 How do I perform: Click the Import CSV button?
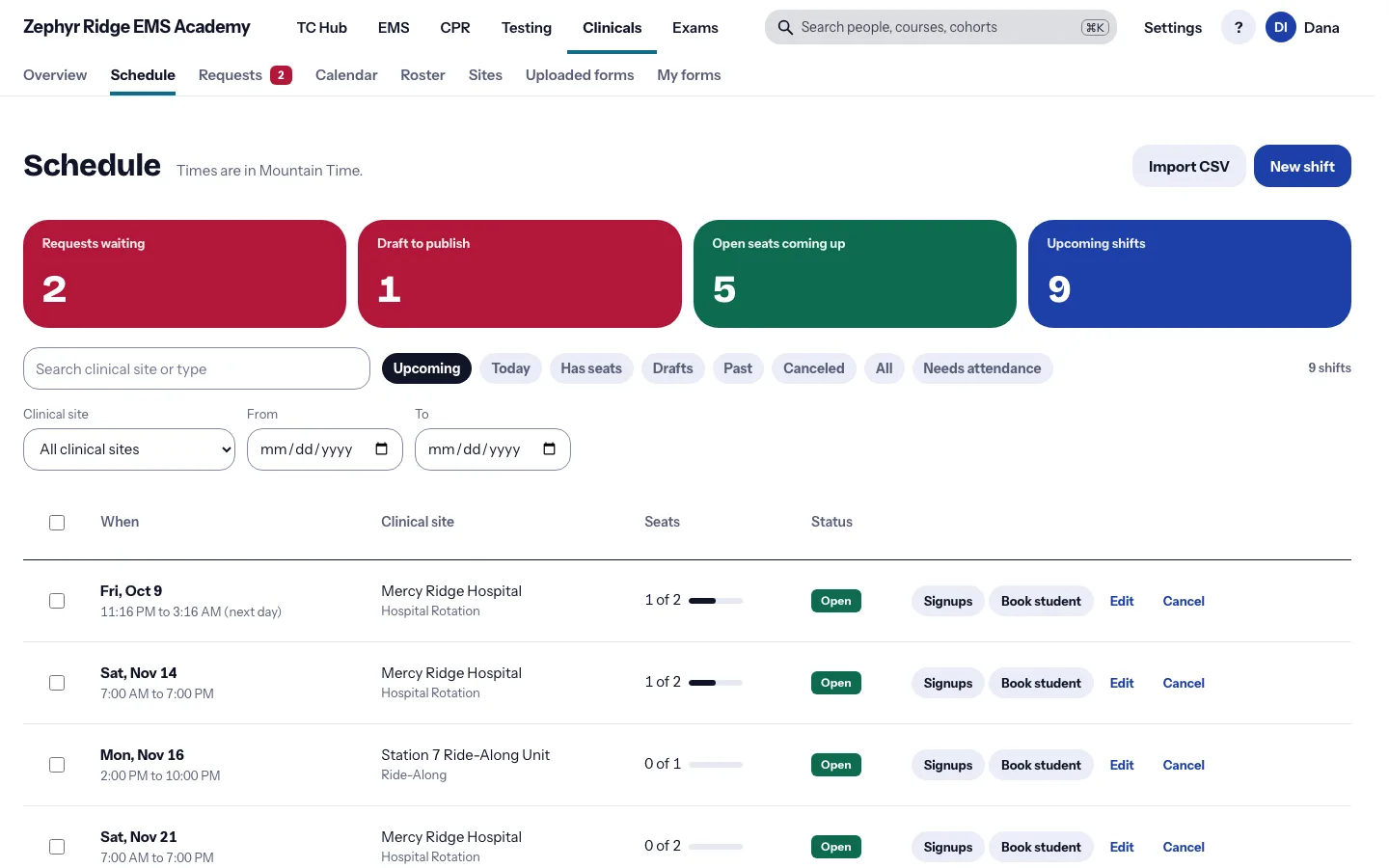[x=1188, y=166]
